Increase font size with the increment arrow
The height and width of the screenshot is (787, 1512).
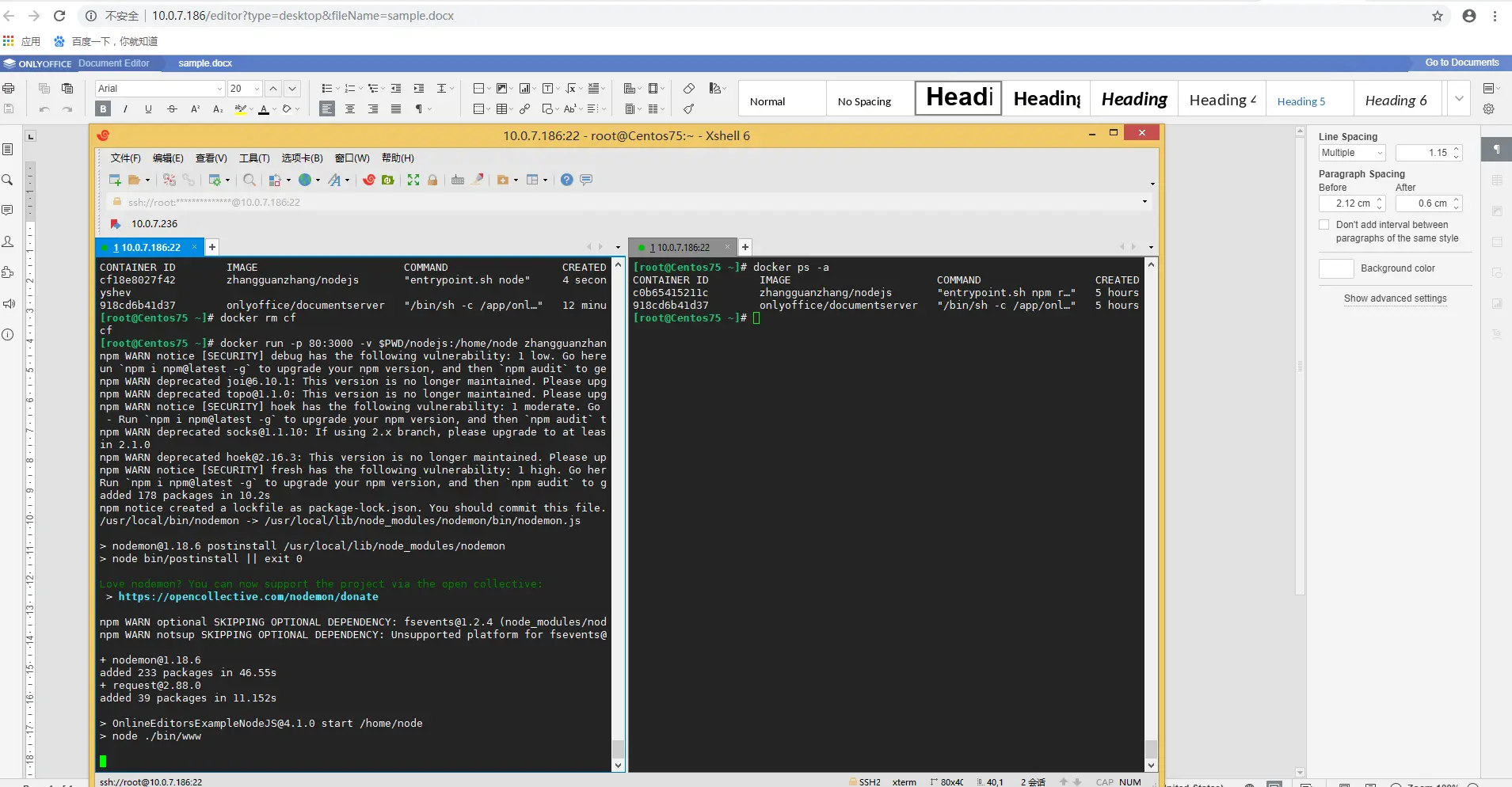[273, 89]
